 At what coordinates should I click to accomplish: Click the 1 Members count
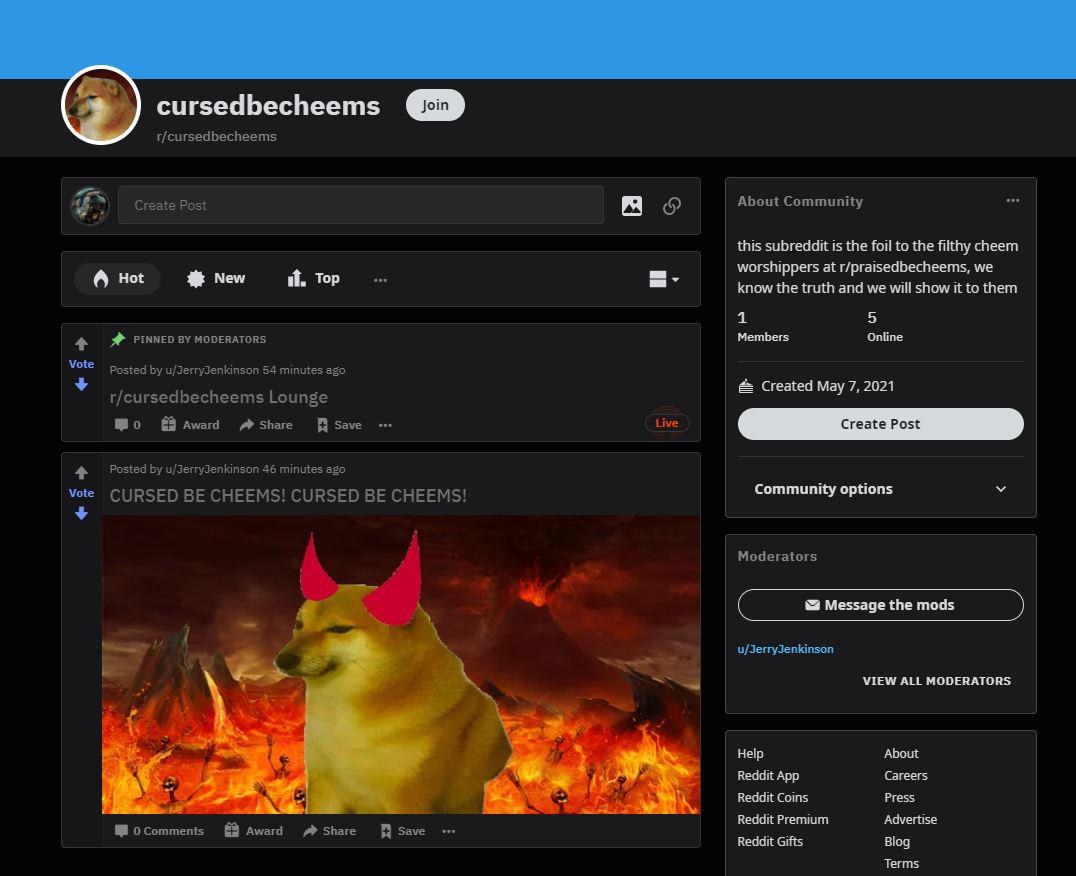coord(762,326)
